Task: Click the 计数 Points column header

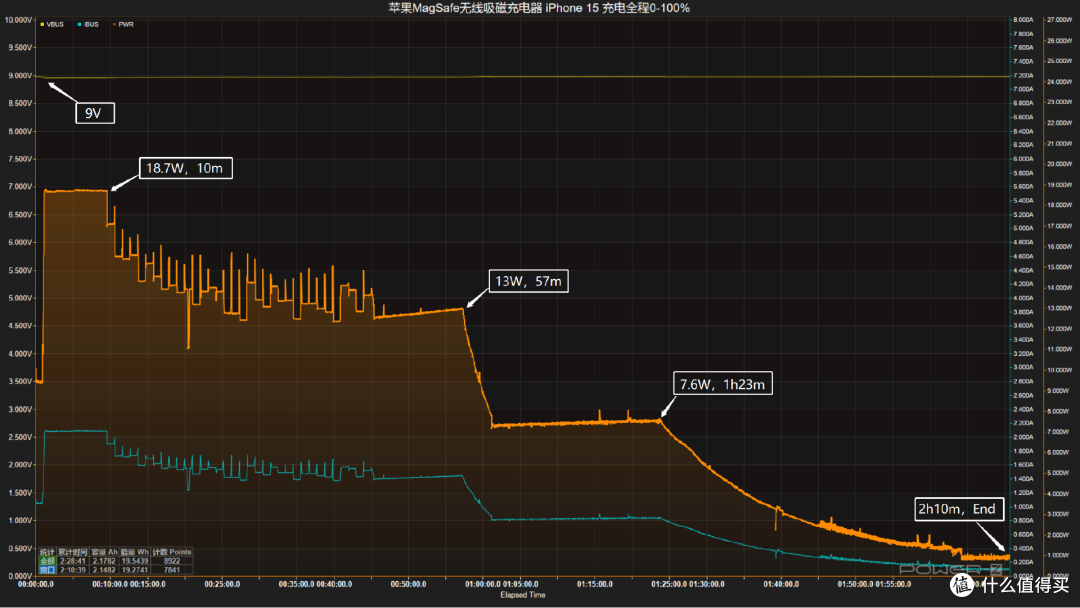Action: pyautogui.click(x=172, y=552)
